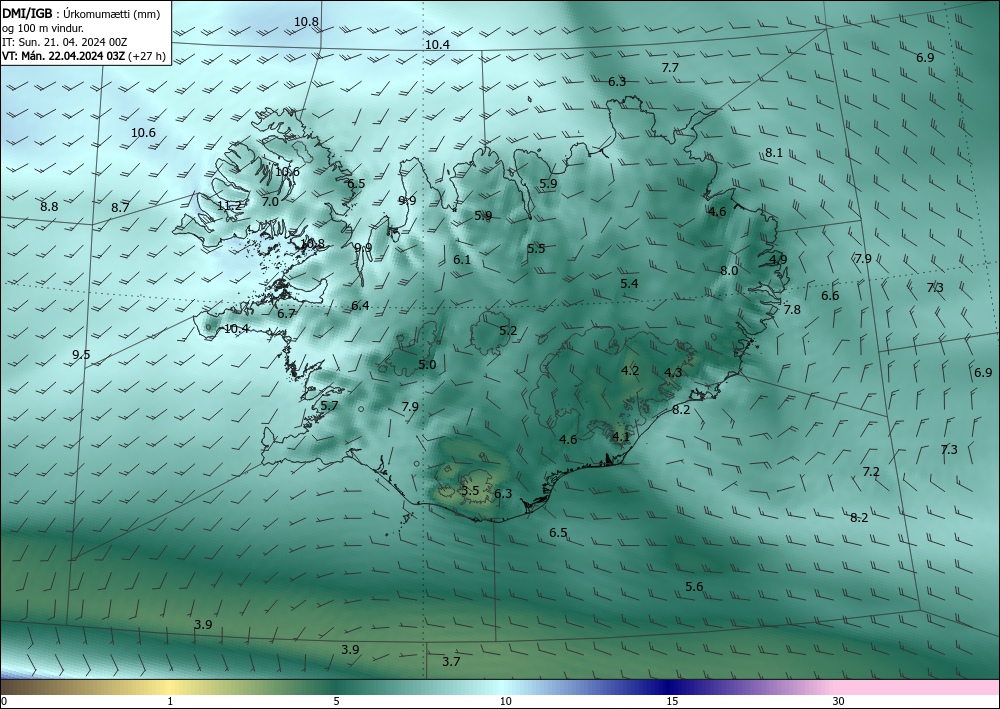Click the 6.7 value on the map

tap(286, 314)
